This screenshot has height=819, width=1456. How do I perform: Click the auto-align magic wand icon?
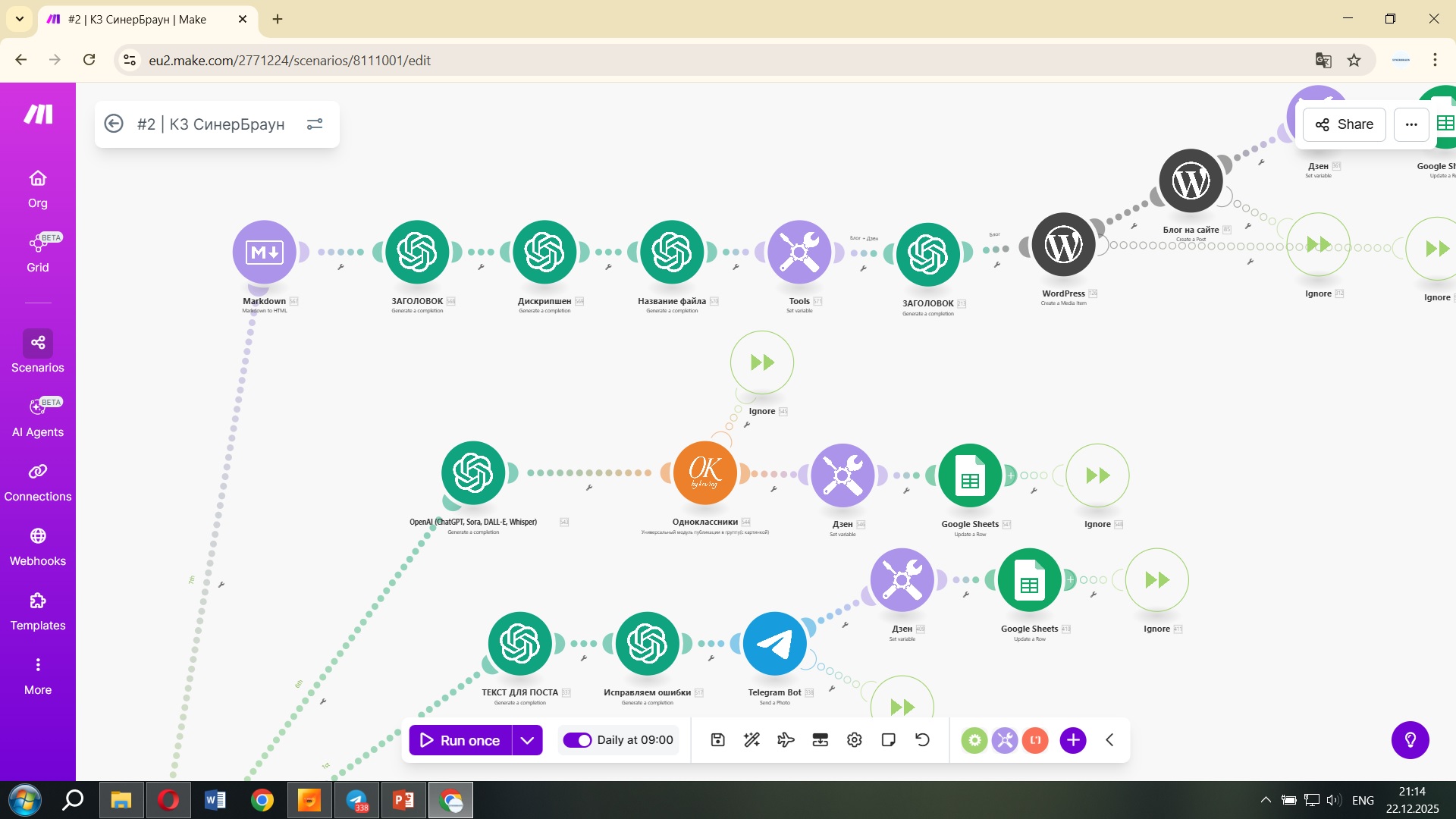click(x=752, y=740)
